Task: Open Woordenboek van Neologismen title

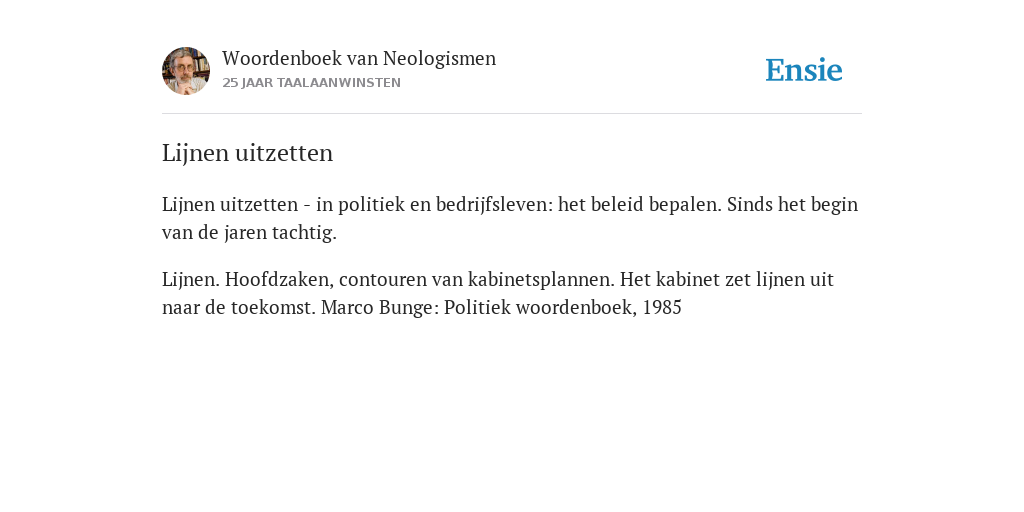Action: coord(359,58)
